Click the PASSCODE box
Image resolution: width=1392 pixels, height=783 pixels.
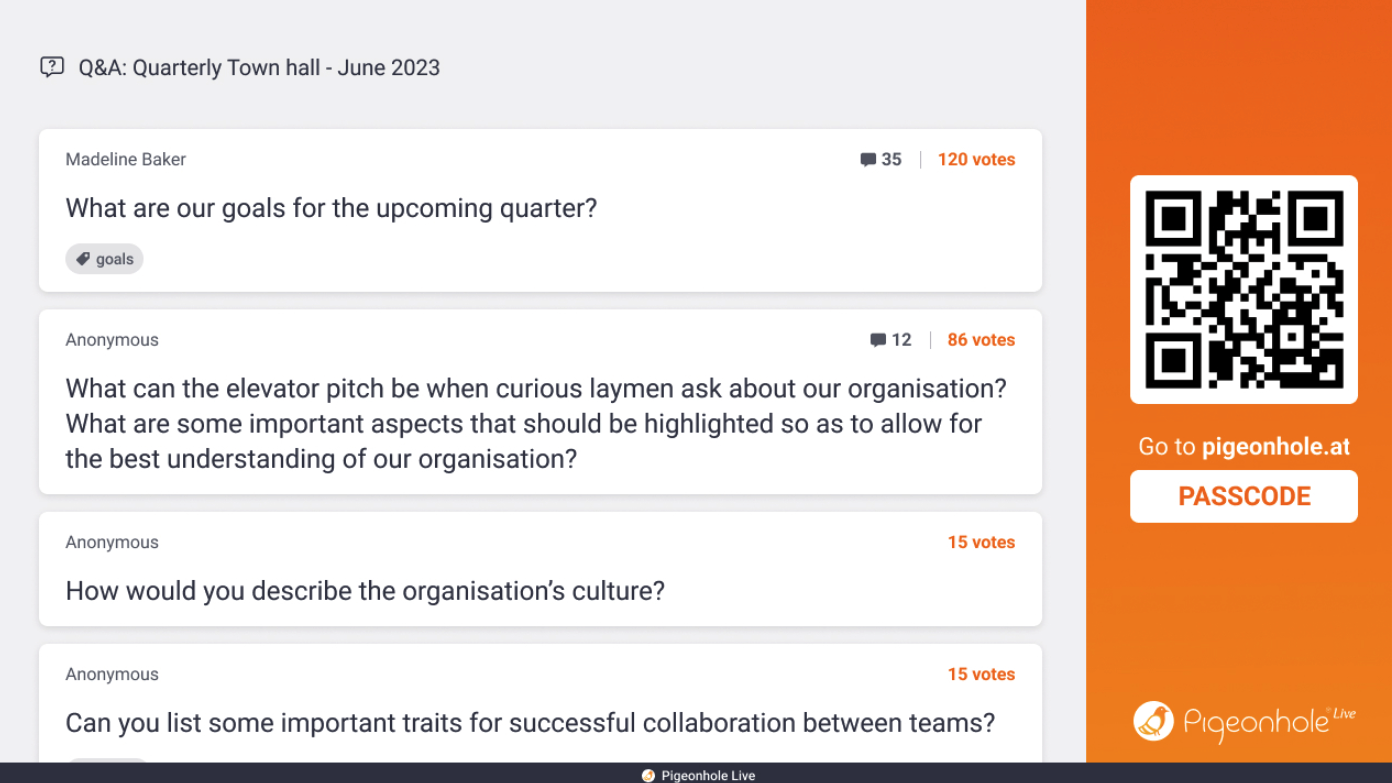pyautogui.click(x=1243, y=496)
